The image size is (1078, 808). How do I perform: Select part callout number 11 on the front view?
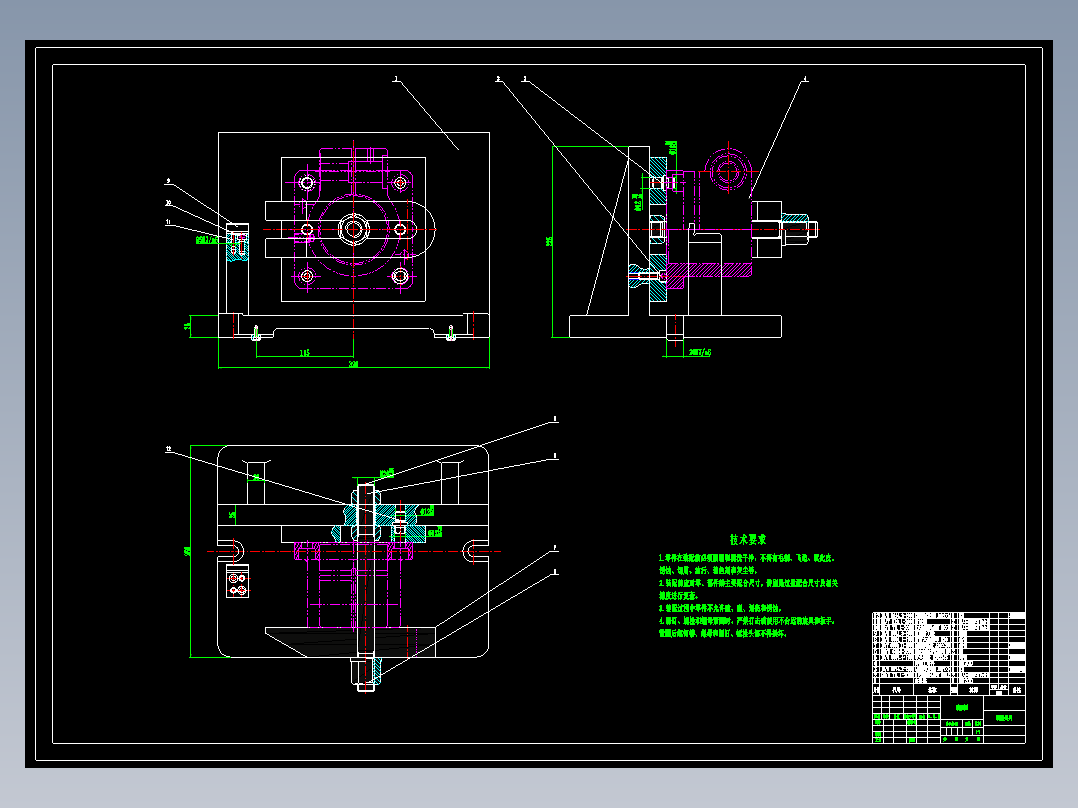coord(168,222)
